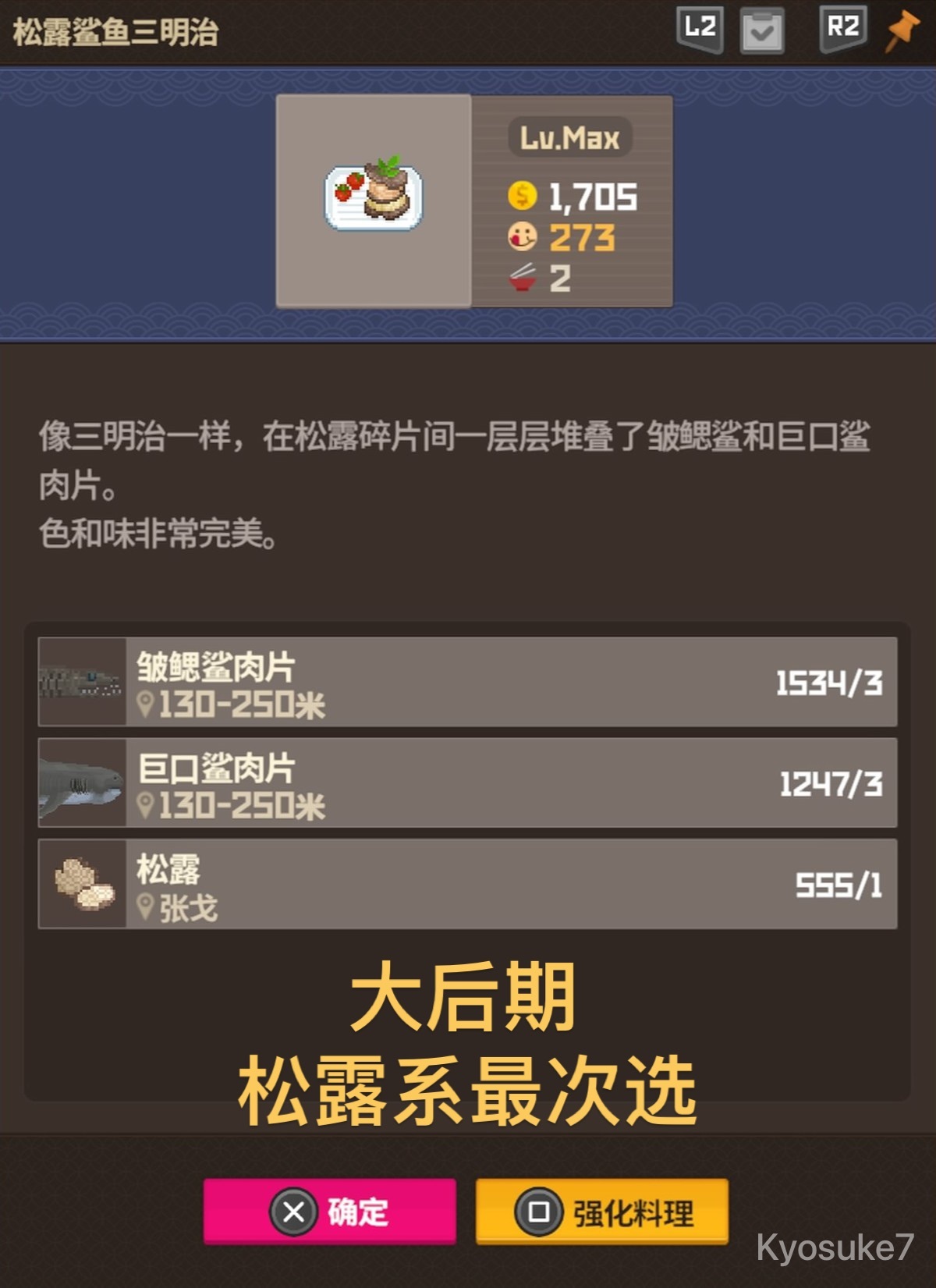The width and height of the screenshot is (936, 1288).
Task: Click the red bowl servings icon
Action: pos(522,278)
